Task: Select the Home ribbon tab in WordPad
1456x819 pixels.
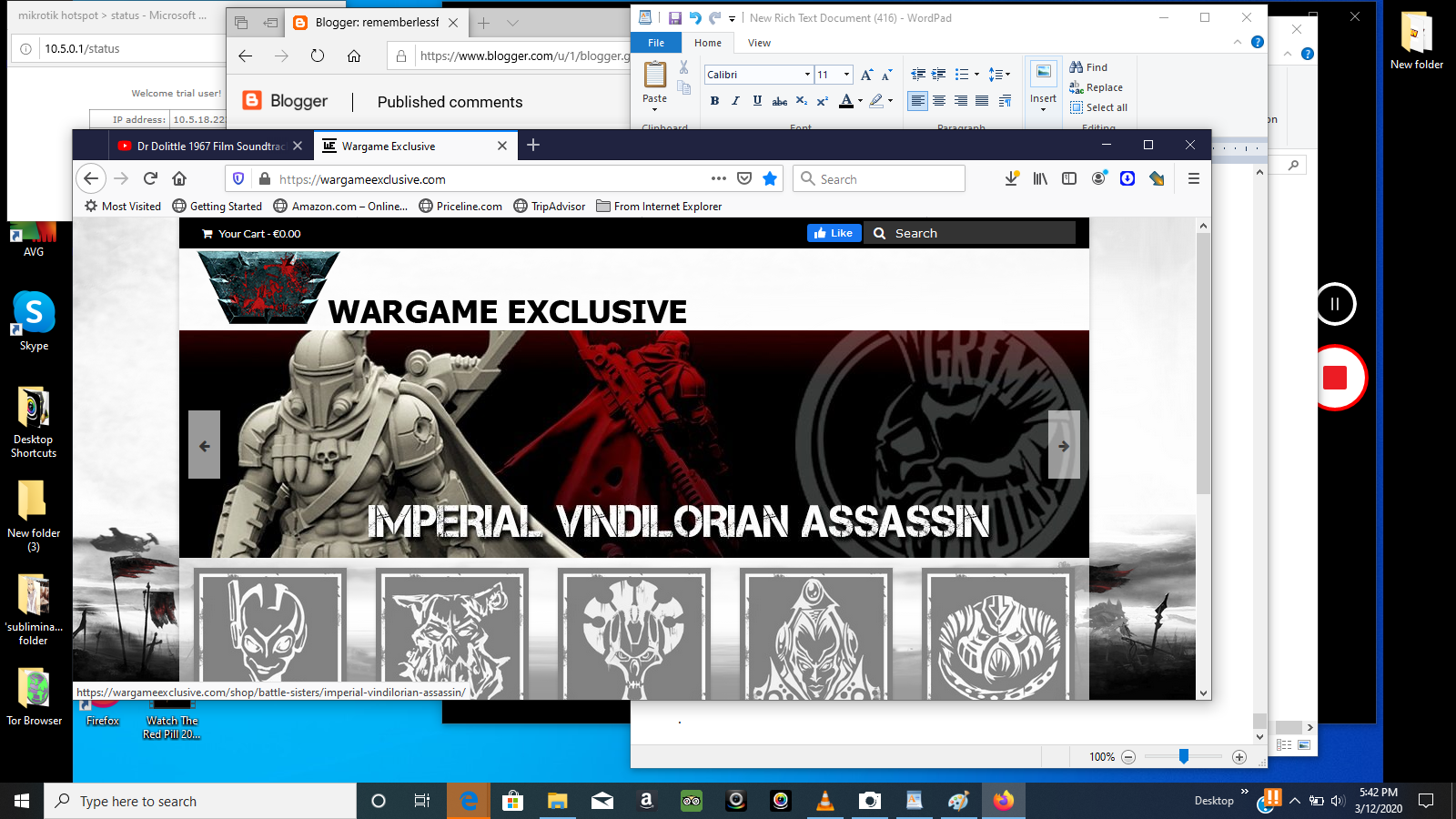Action: [x=708, y=43]
